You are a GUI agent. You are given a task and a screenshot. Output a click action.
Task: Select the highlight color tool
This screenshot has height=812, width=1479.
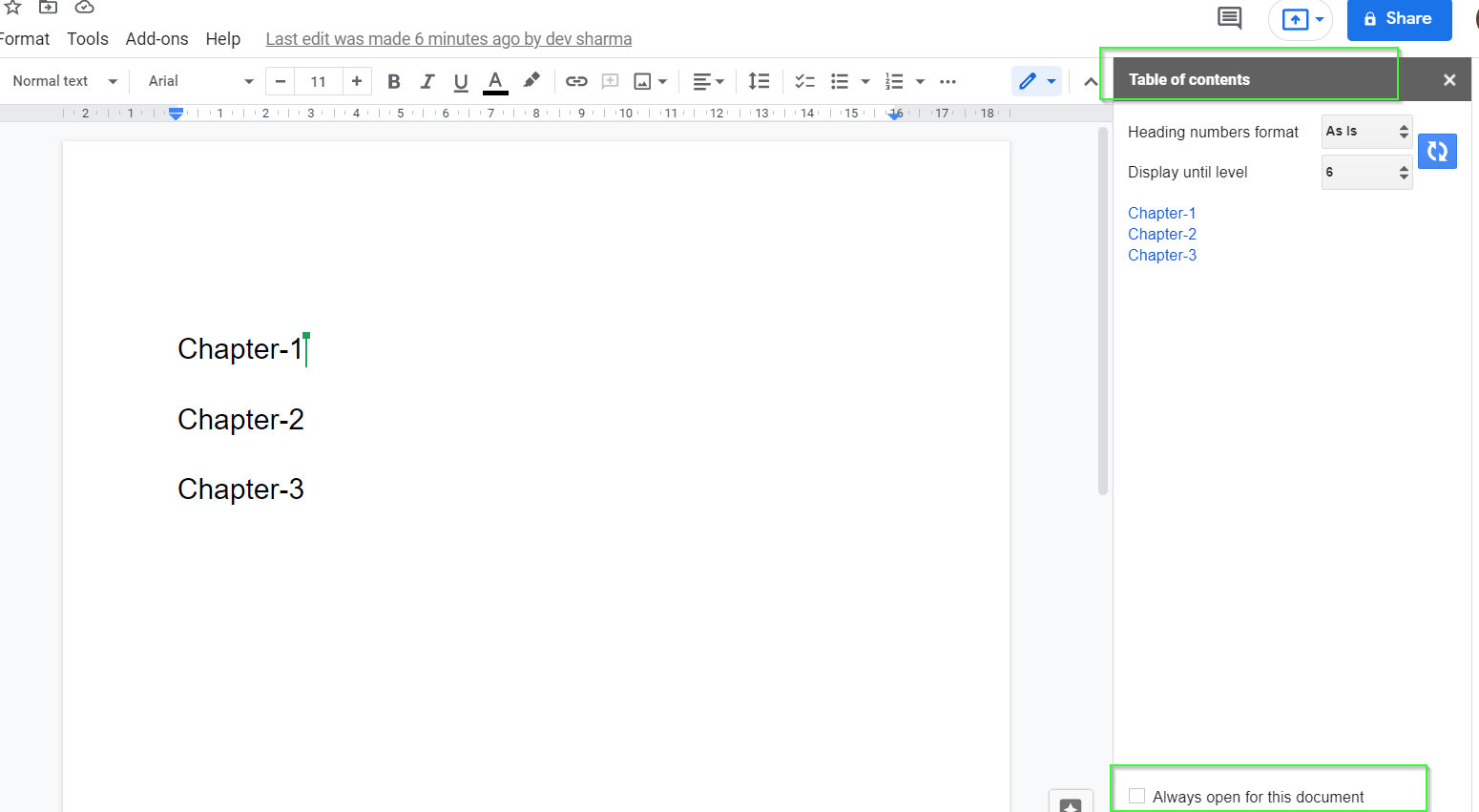pyautogui.click(x=531, y=81)
